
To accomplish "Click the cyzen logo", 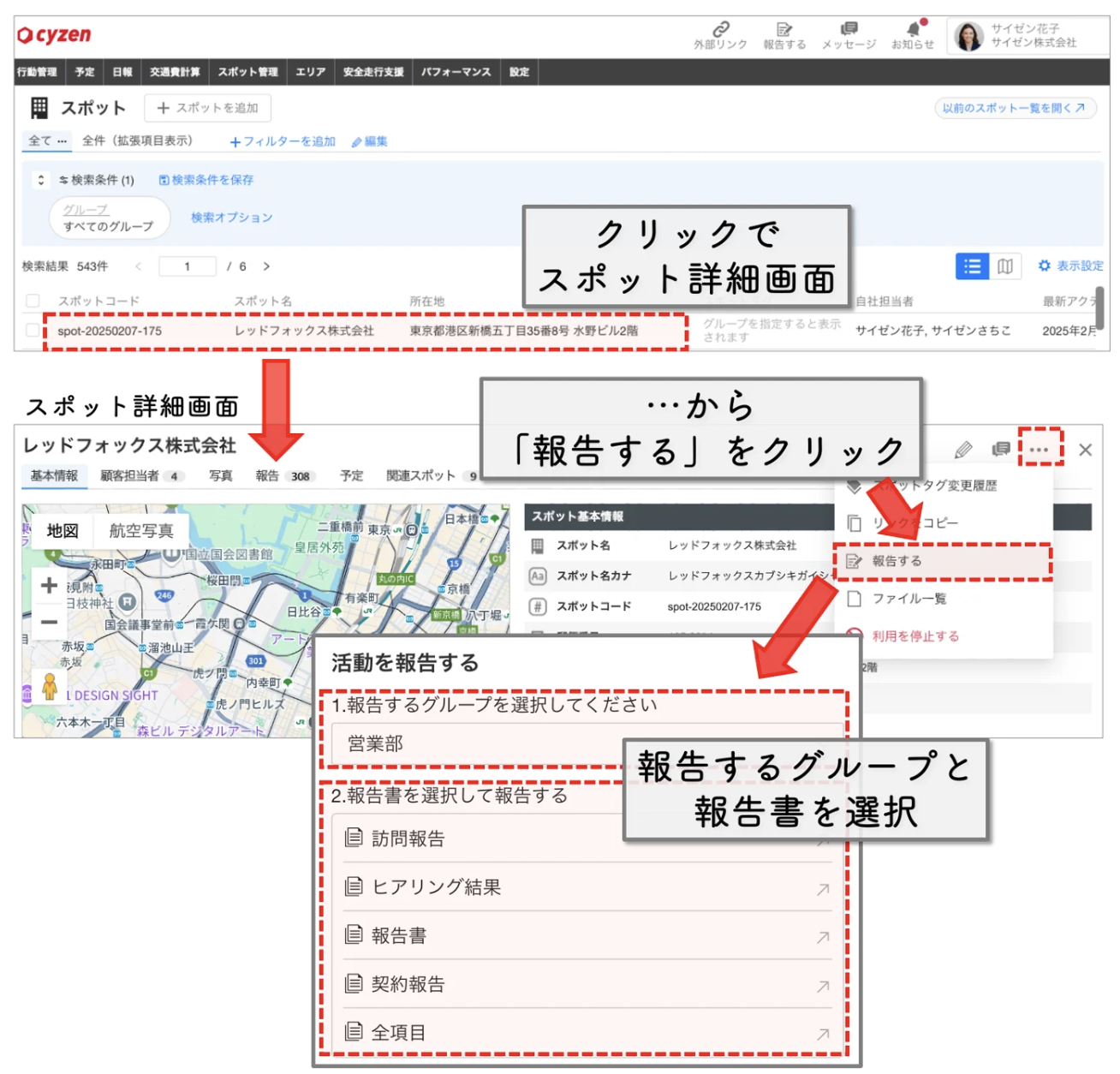I will point(55,35).
